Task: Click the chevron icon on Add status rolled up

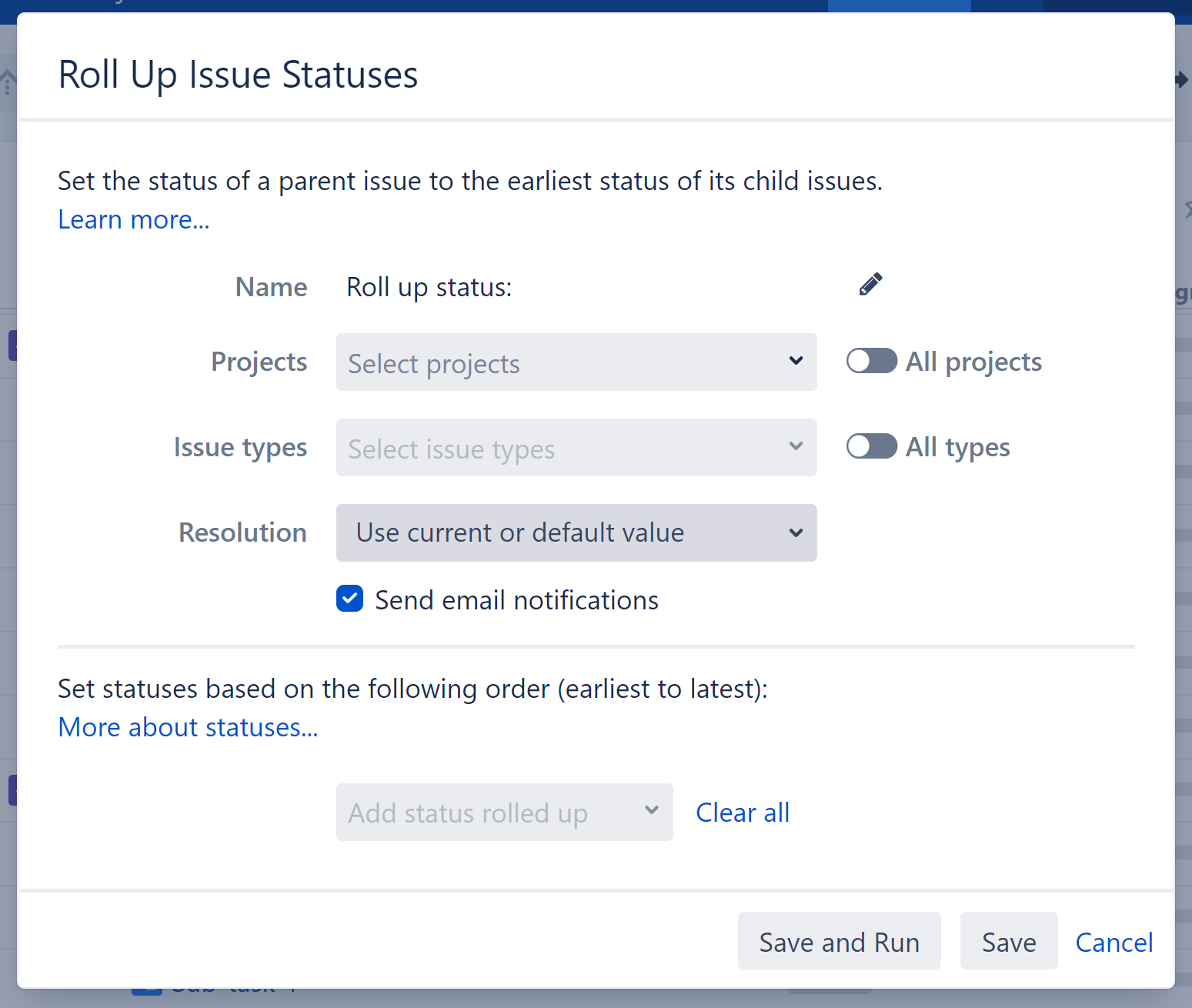Action: 652,811
